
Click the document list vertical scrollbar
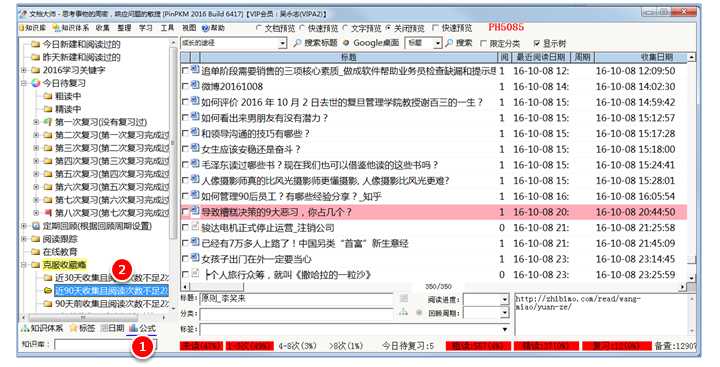[692, 169]
